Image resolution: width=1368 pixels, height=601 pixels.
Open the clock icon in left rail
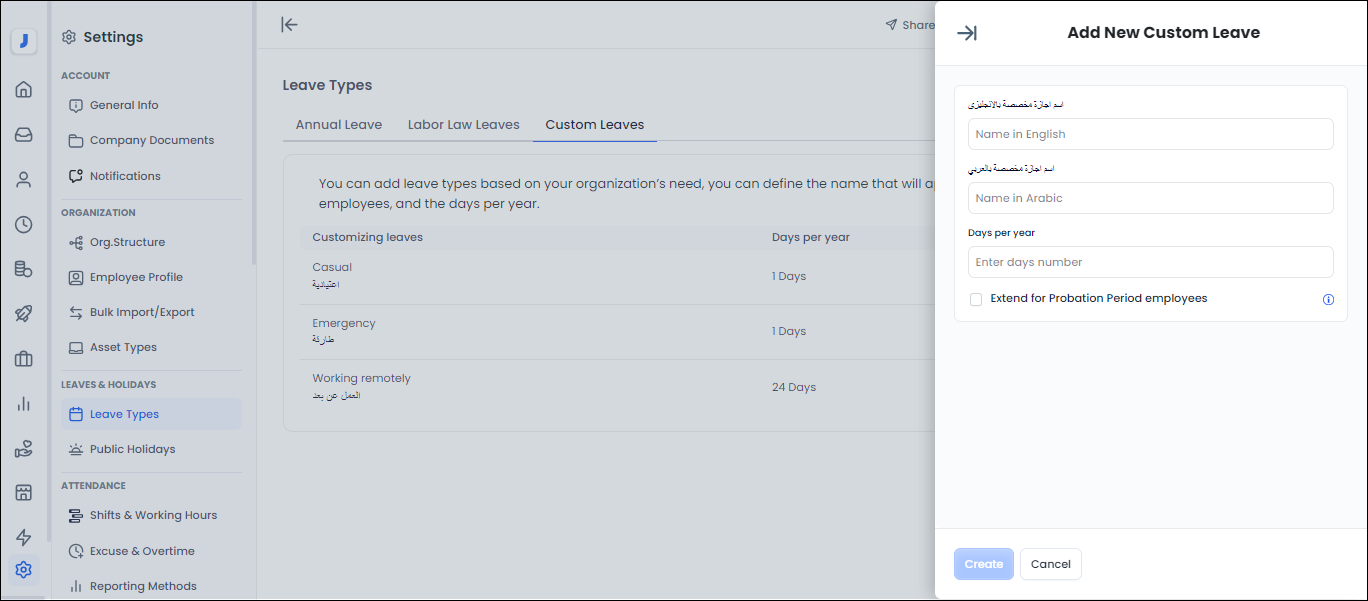pos(24,225)
